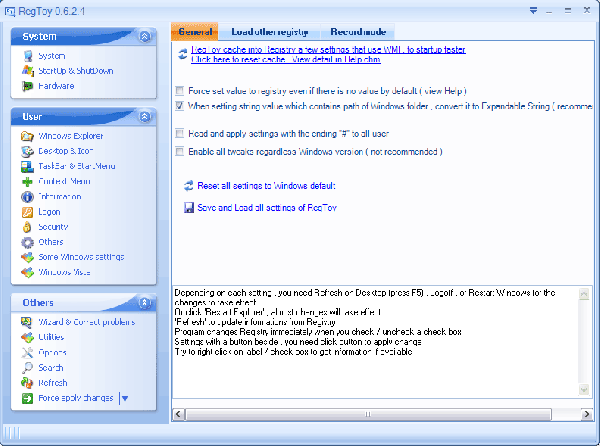This screenshot has width=600, height=446.
Task: Click Save and Load all settings of RegToy
Action: (267, 208)
